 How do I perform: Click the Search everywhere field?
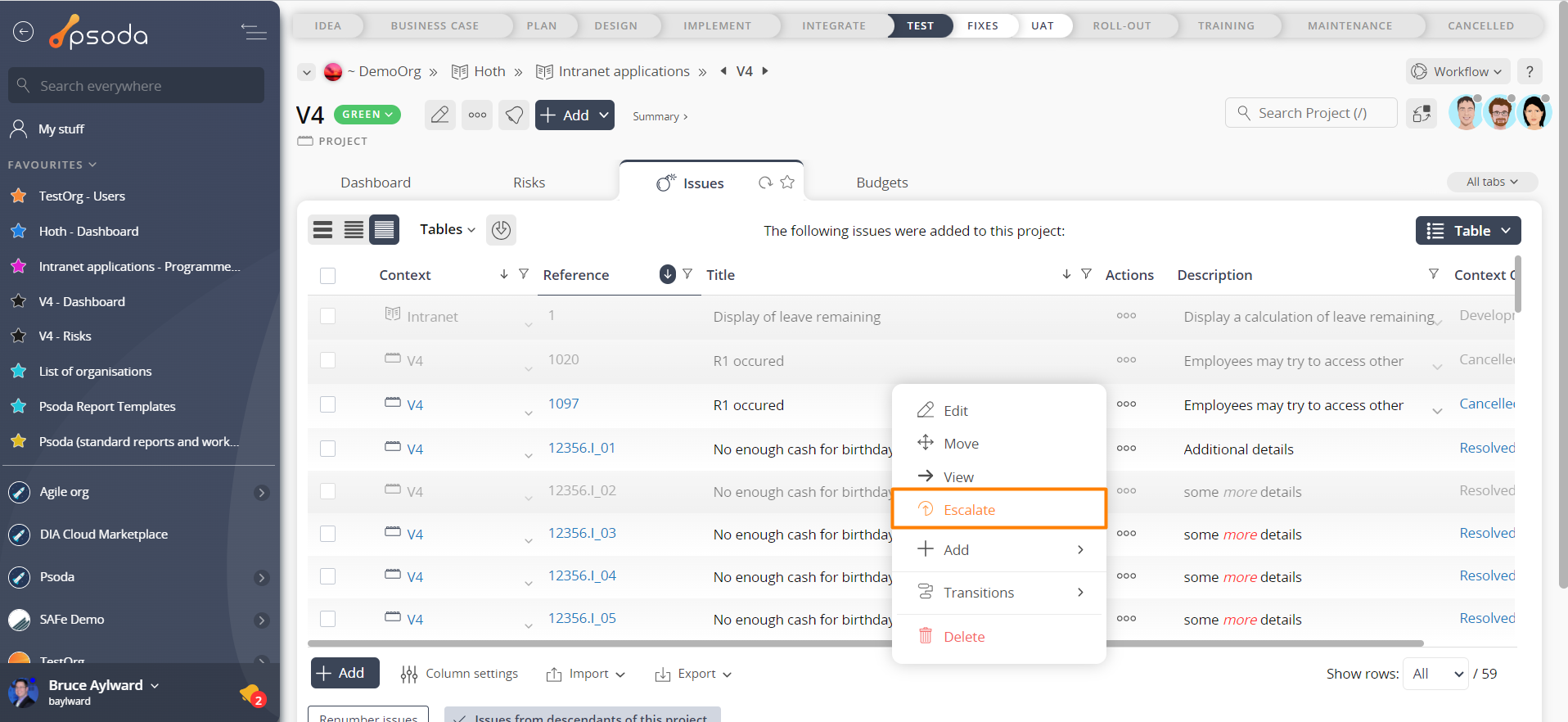(x=136, y=85)
